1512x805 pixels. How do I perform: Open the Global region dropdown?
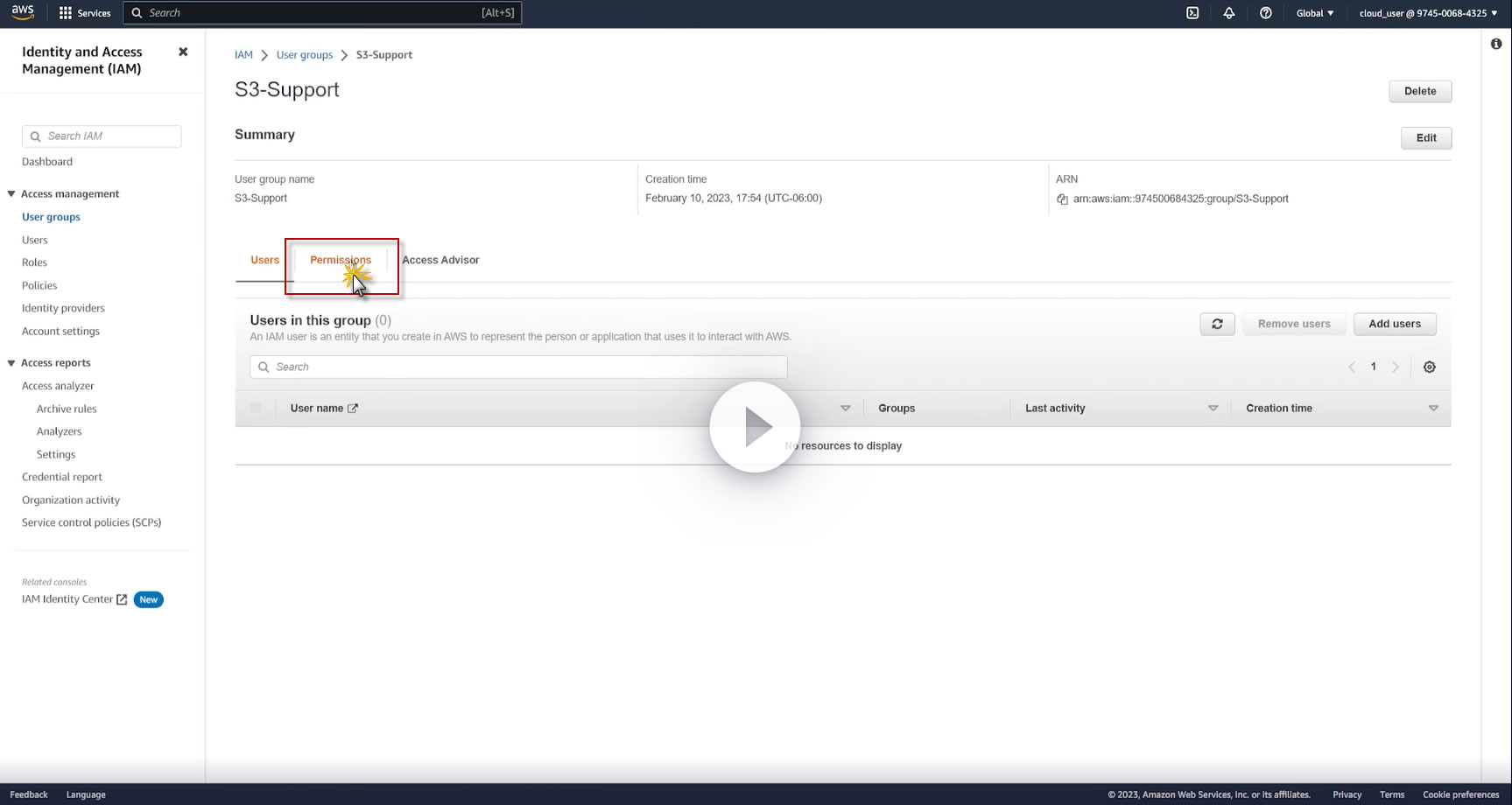tap(1315, 13)
